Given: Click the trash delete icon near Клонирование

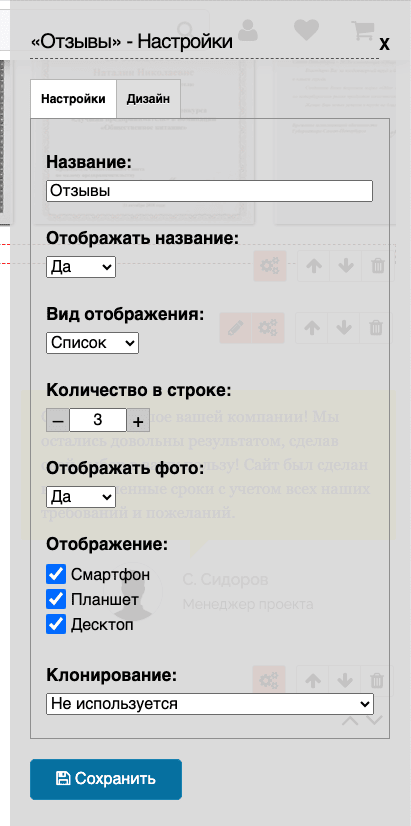Looking at the screenshot, I should pyautogui.click(x=377, y=681).
